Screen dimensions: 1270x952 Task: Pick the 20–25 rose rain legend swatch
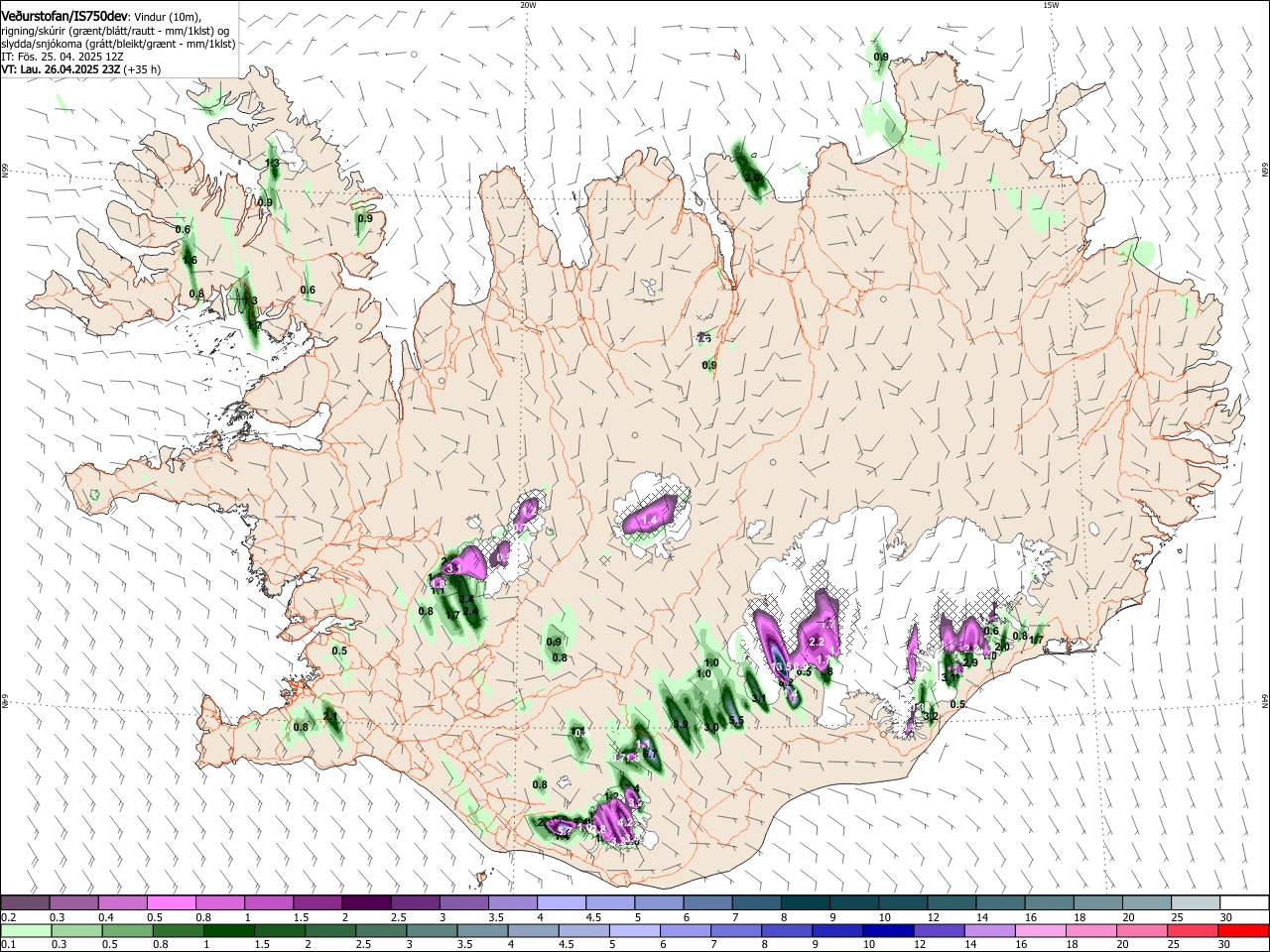(x=1142, y=930)
